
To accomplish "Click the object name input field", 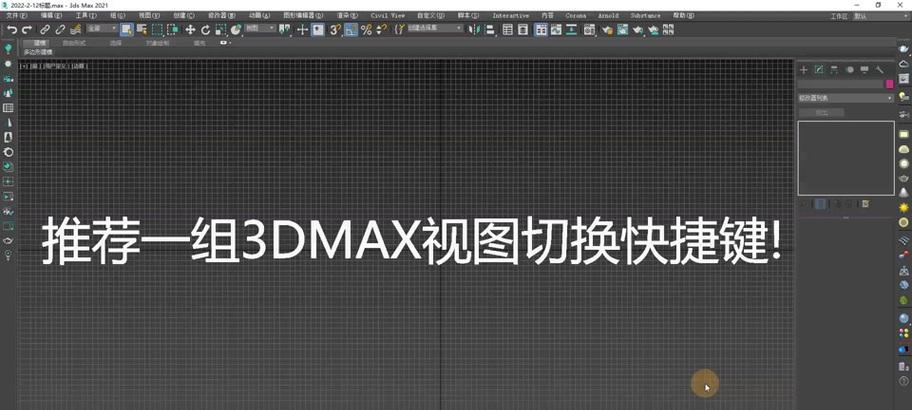I will [x=840, y=84].
